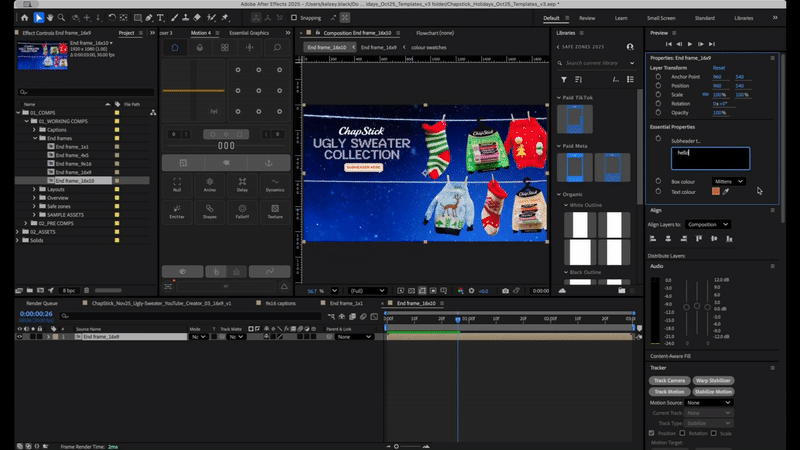Open the viewer resolution (Full) dropdown
This screenshot has width=800, height=450.
367,291
